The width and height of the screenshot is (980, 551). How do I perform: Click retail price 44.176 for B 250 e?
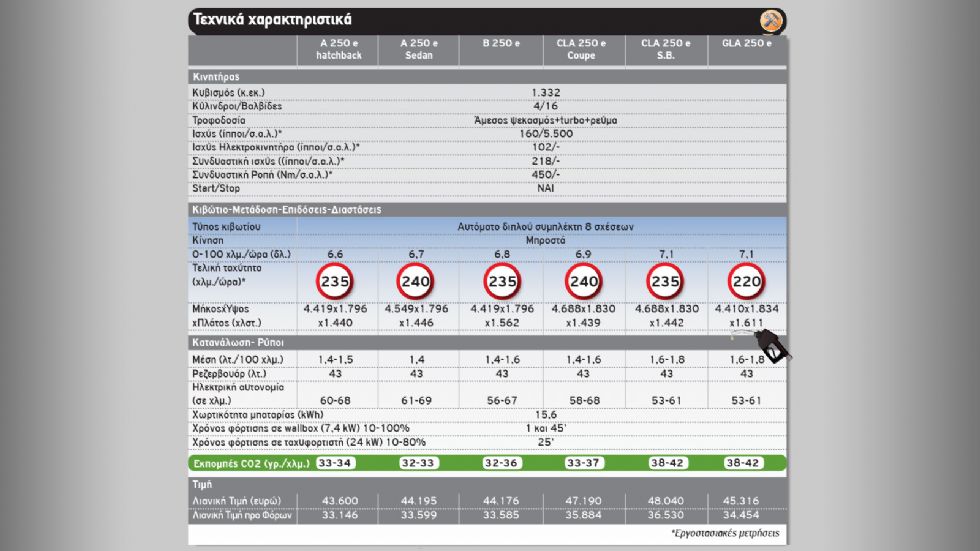(501, 501)
